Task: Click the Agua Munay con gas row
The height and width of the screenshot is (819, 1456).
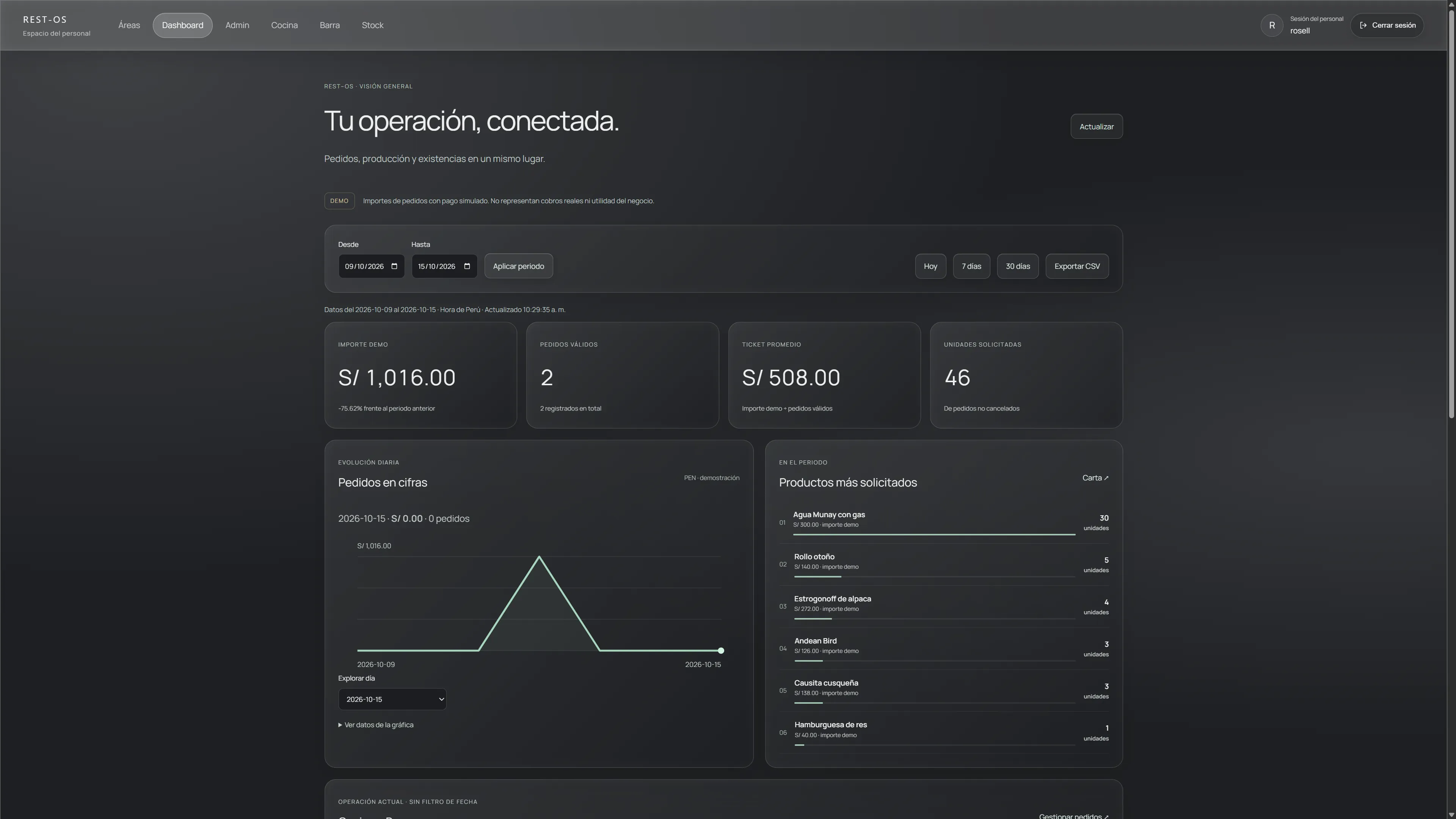Action: 943,523
